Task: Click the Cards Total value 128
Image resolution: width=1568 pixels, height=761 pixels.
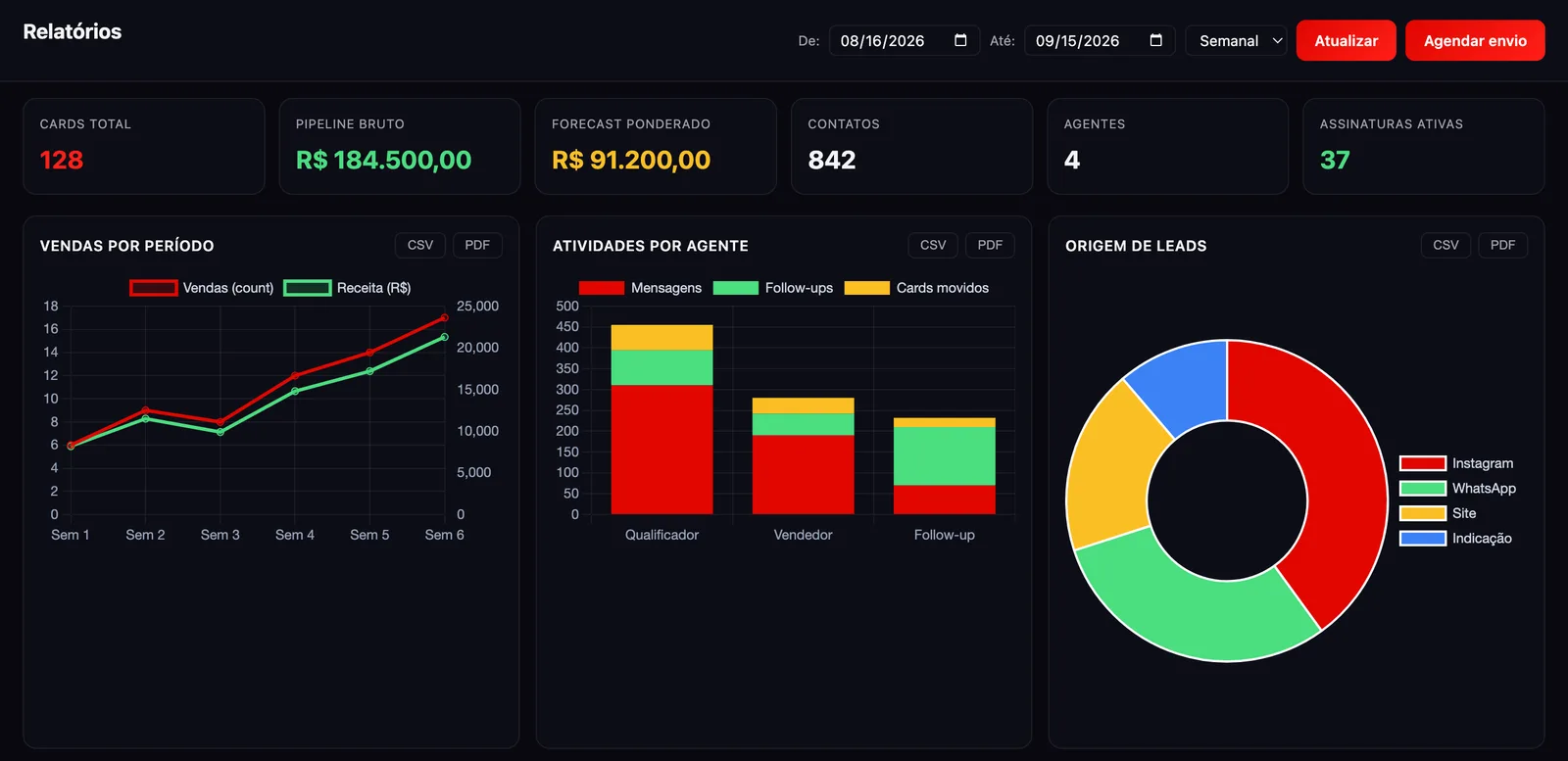Action: [62, 160]
